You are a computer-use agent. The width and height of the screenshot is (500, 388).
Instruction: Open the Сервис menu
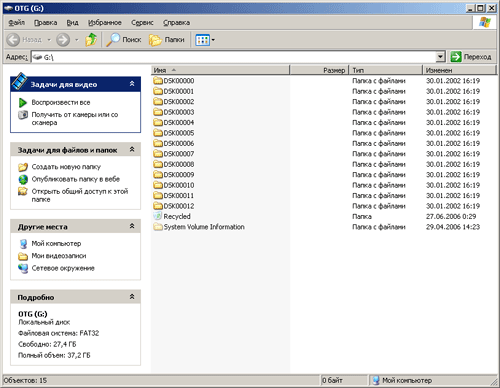click(x=142, y=23)
